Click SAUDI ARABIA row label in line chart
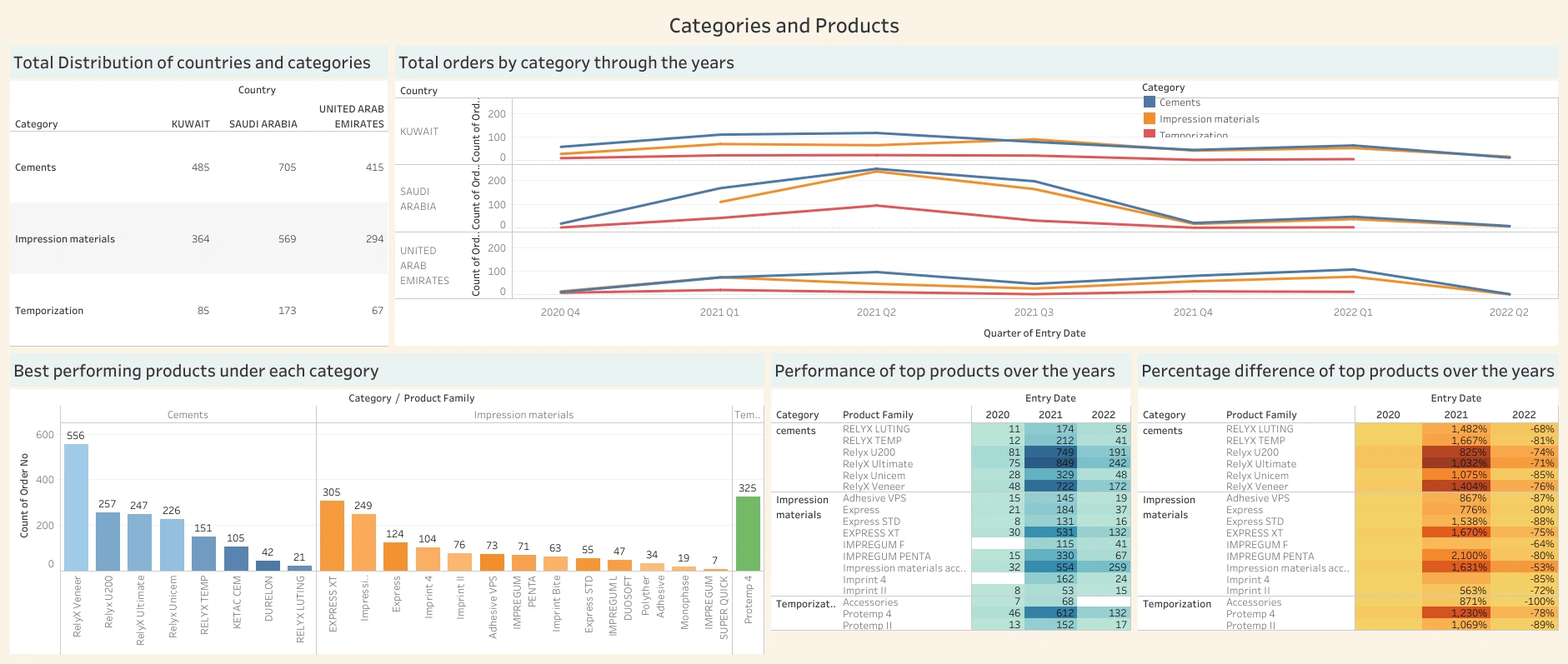Screen dimensions: 1568x664 point(418,199)
